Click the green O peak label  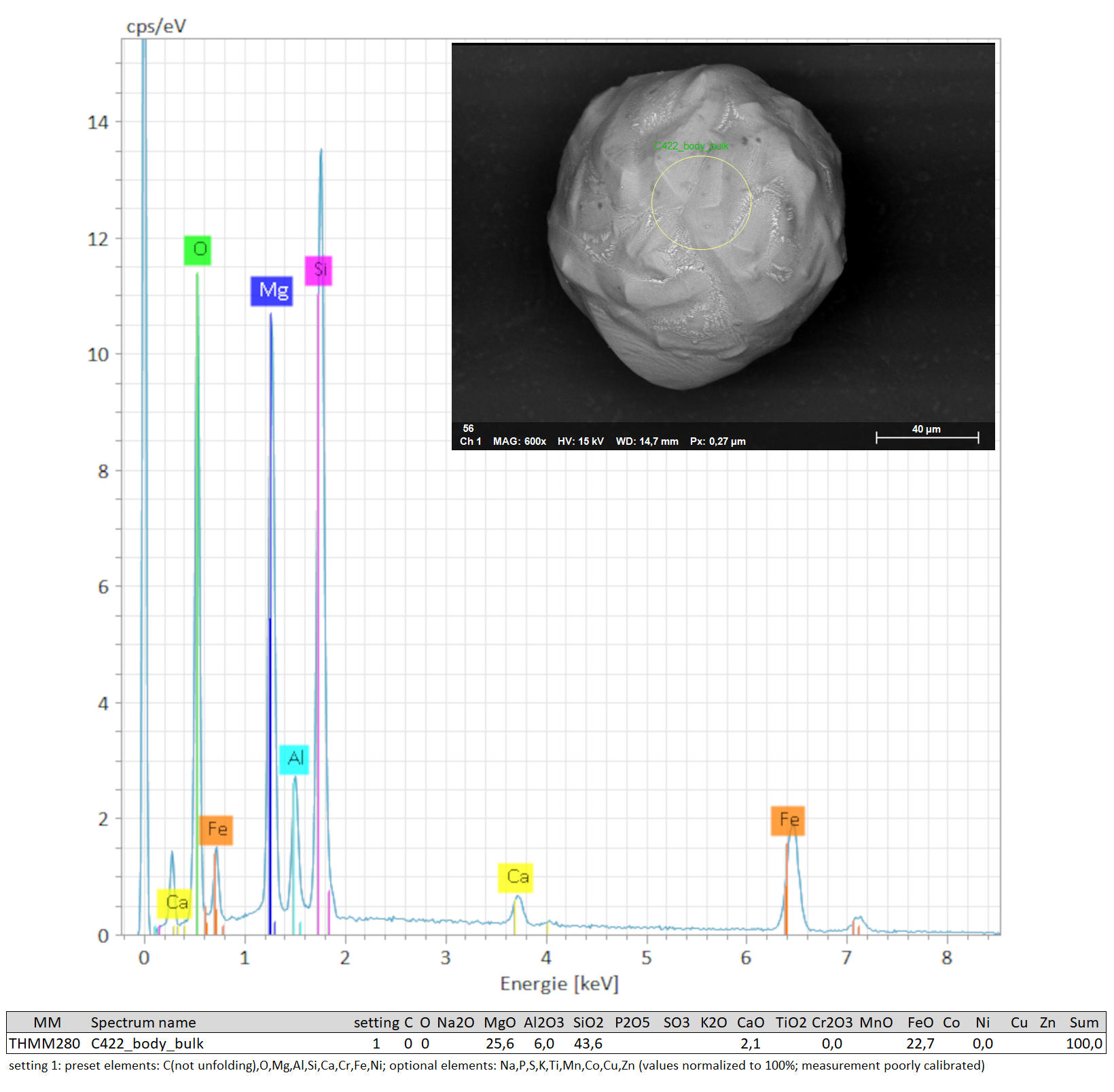(x=198, y=250)
